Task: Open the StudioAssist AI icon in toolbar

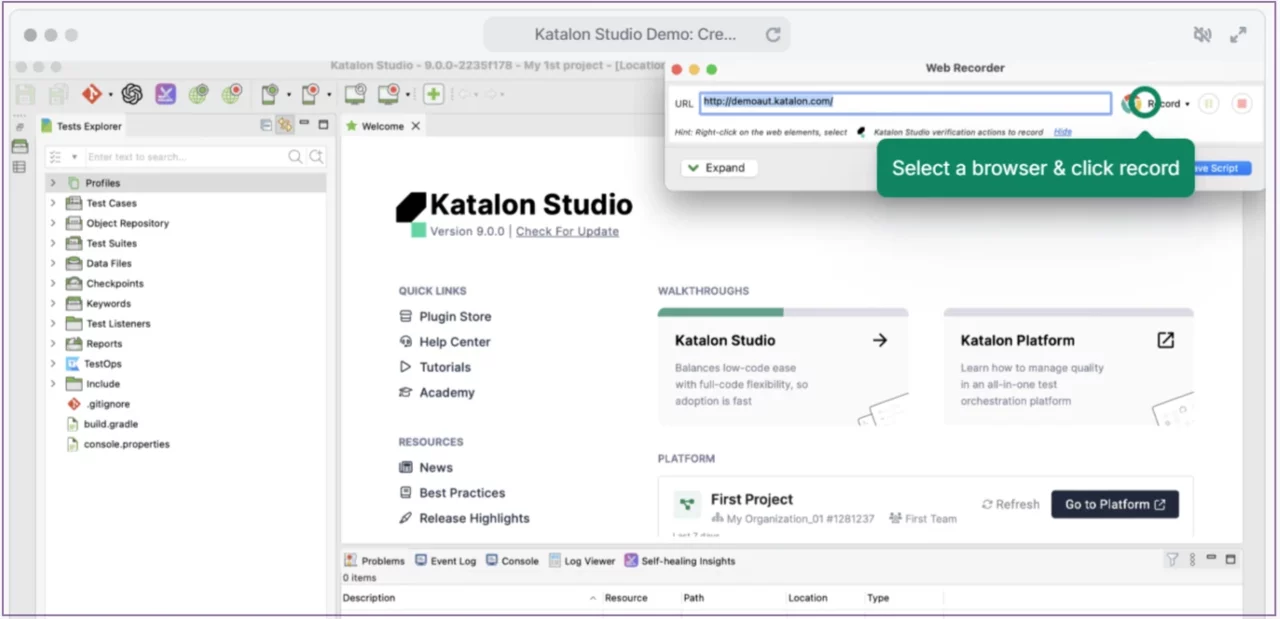Action: pyautogui.click(x=130, y=94)
